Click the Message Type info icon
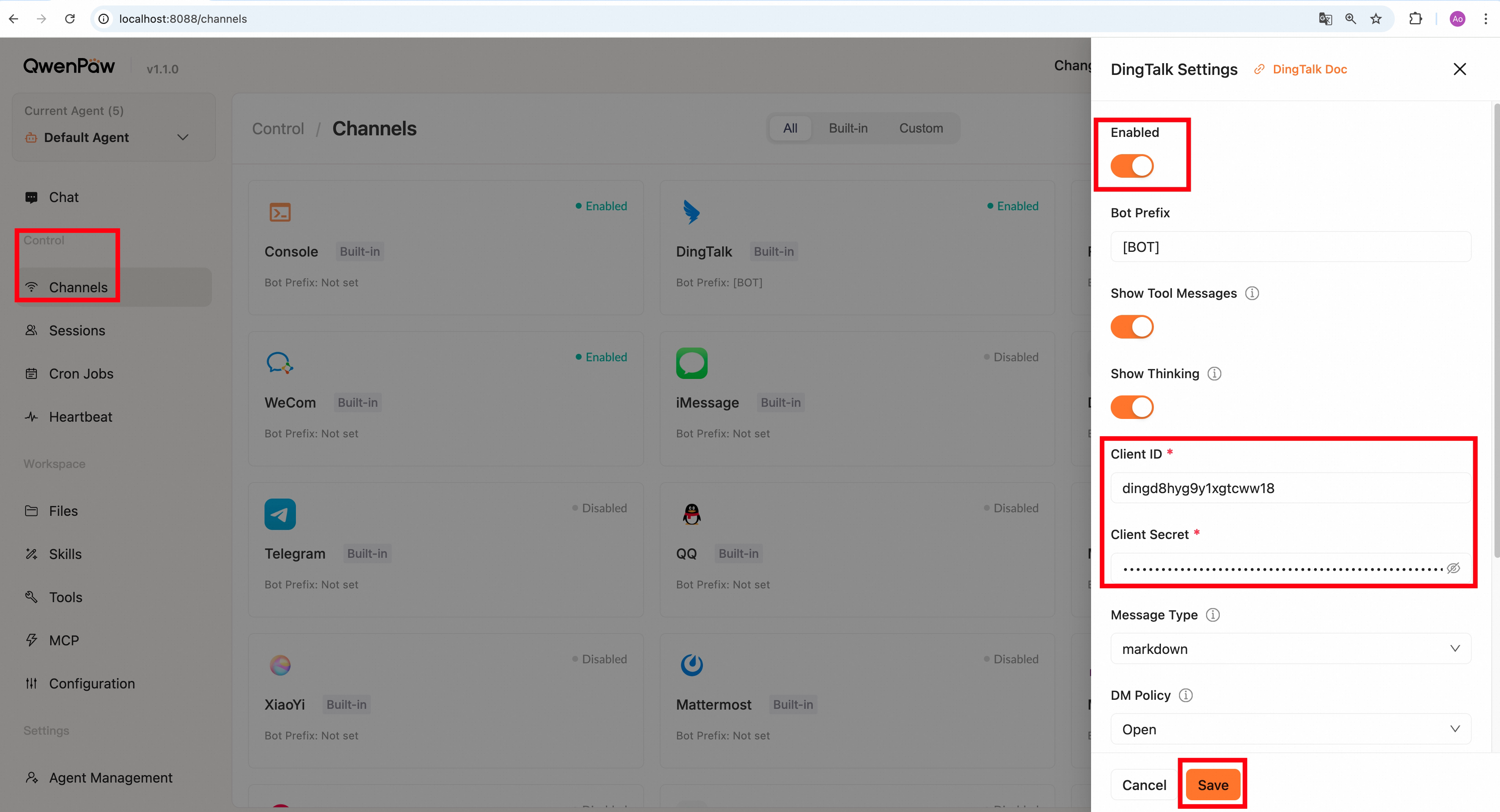 click(x=1213, y=615)
